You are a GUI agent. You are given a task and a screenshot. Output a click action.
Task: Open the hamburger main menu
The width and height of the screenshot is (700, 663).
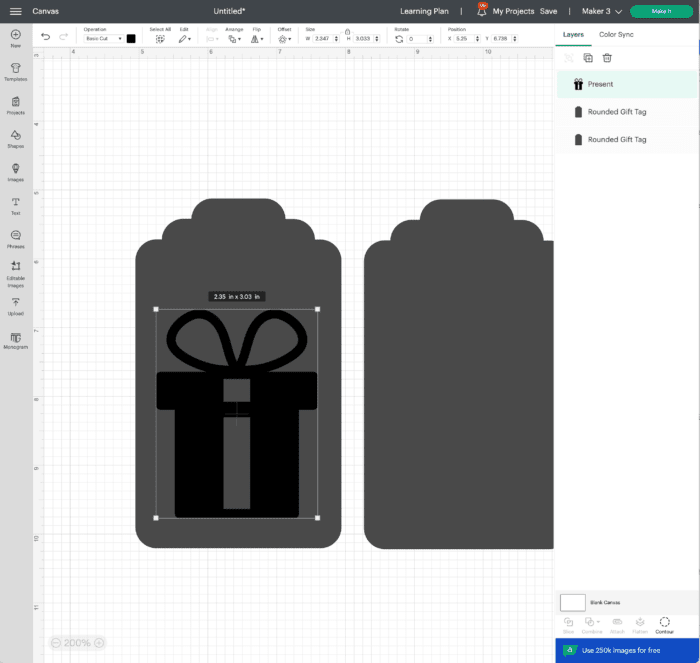tap(15, 11)
